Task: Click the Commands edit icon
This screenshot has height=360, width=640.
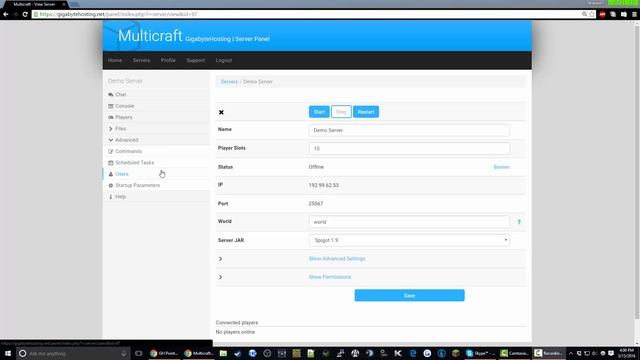Action: click(111, 151)
